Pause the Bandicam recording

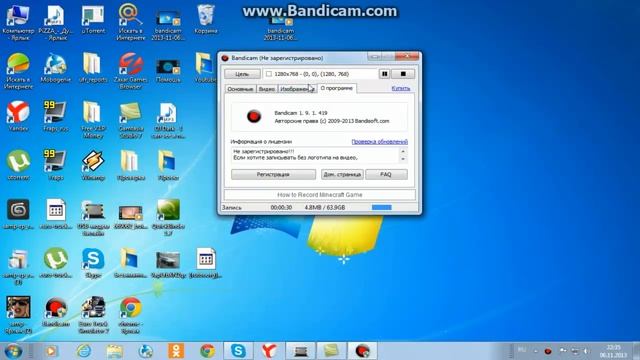(x=384, y=74)
